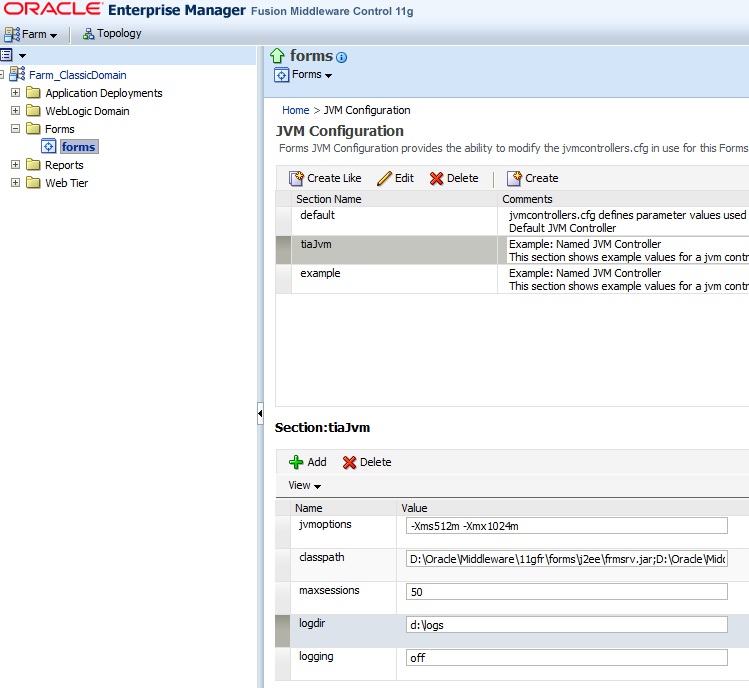
Task: Select the jvmoptions parameter name
Action: (x=325, y=525)
